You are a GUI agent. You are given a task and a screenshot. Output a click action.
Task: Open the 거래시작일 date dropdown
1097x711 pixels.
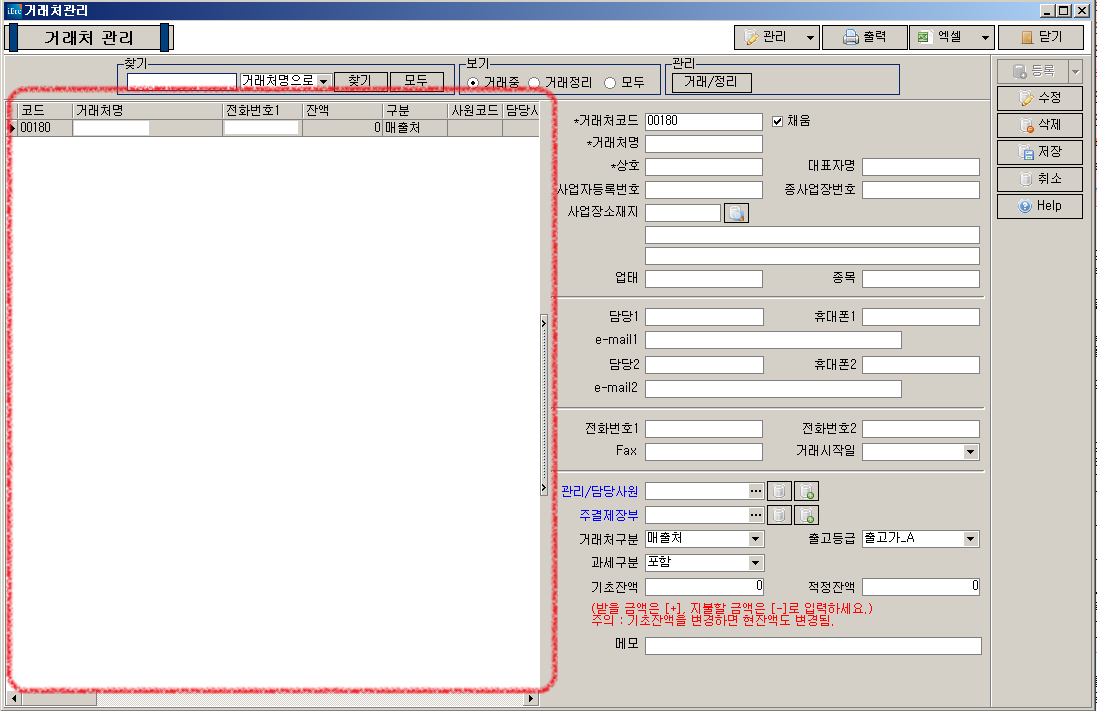click(x=970, y=452)
